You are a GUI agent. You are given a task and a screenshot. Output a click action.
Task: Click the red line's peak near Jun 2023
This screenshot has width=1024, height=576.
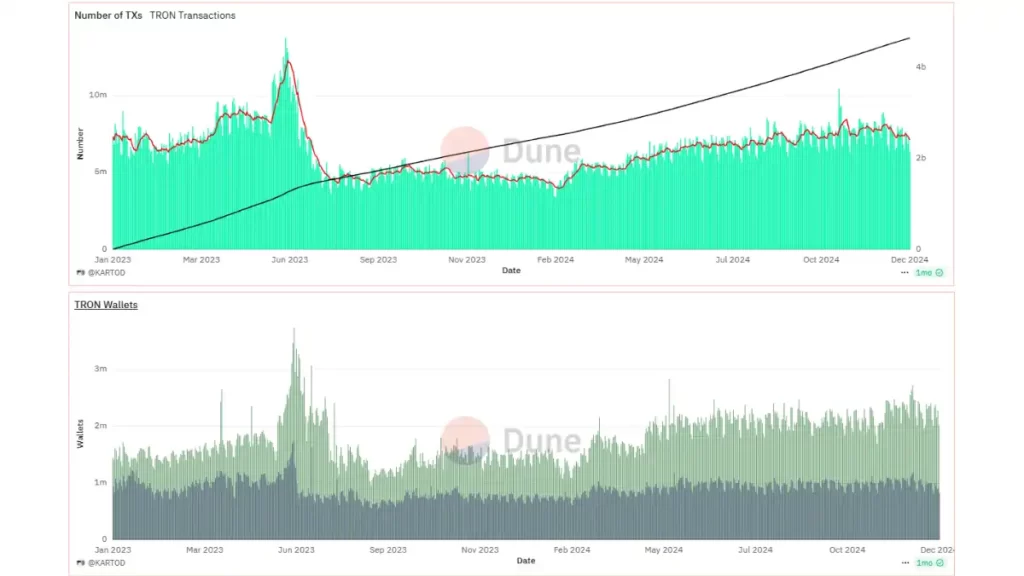point(288,62)
